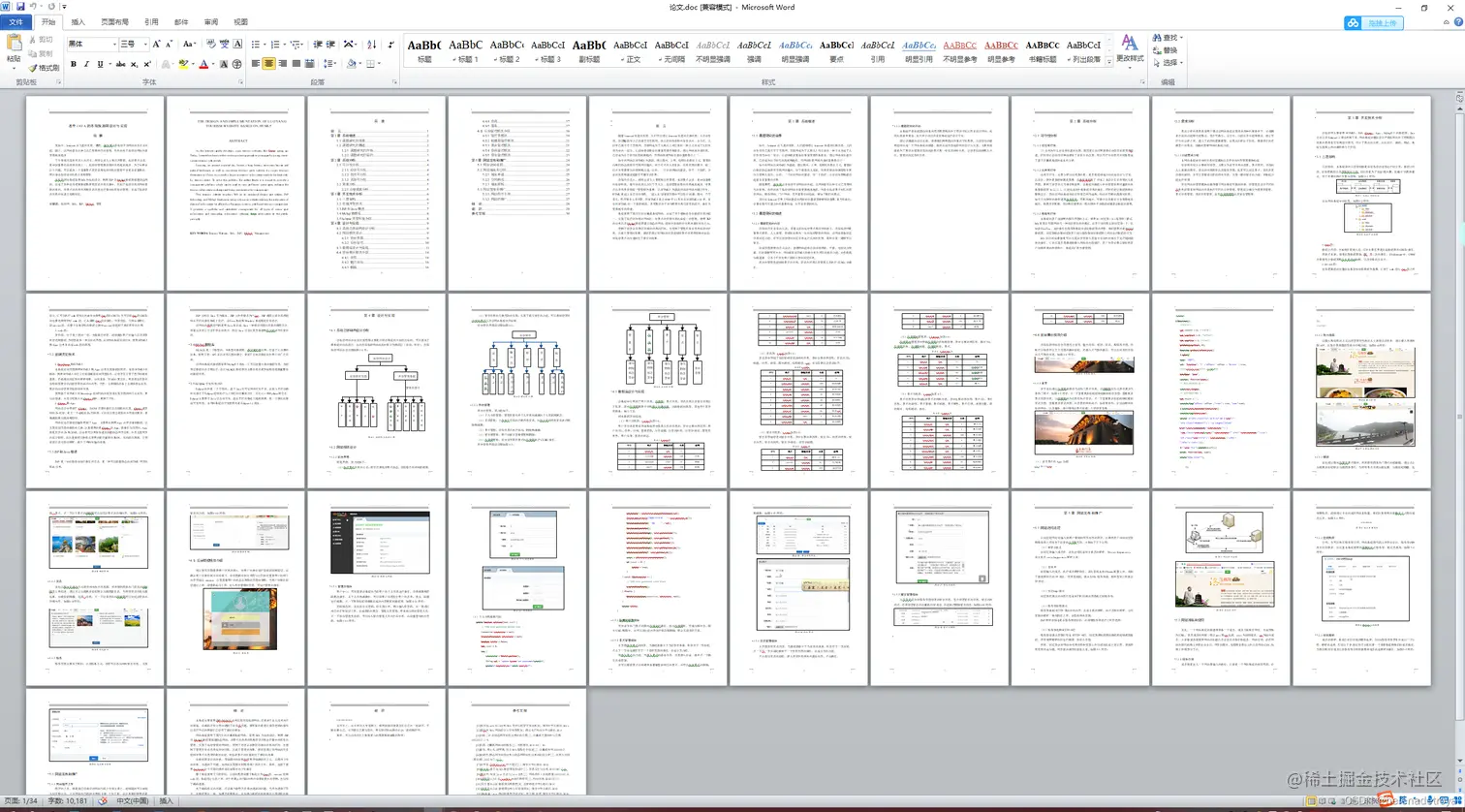Open the font name dropdown (黑体)
The image size is (1465, 812).
pos(115,44)
